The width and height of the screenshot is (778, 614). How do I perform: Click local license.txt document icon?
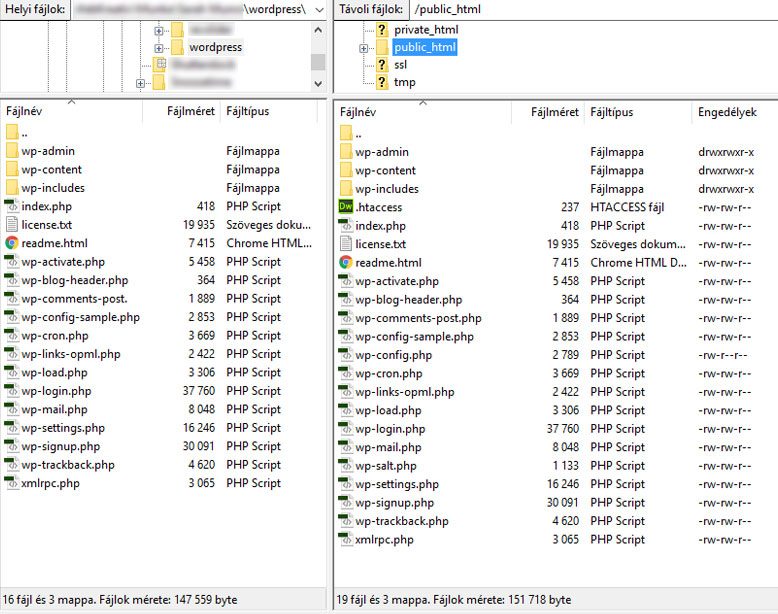point(11,224)
